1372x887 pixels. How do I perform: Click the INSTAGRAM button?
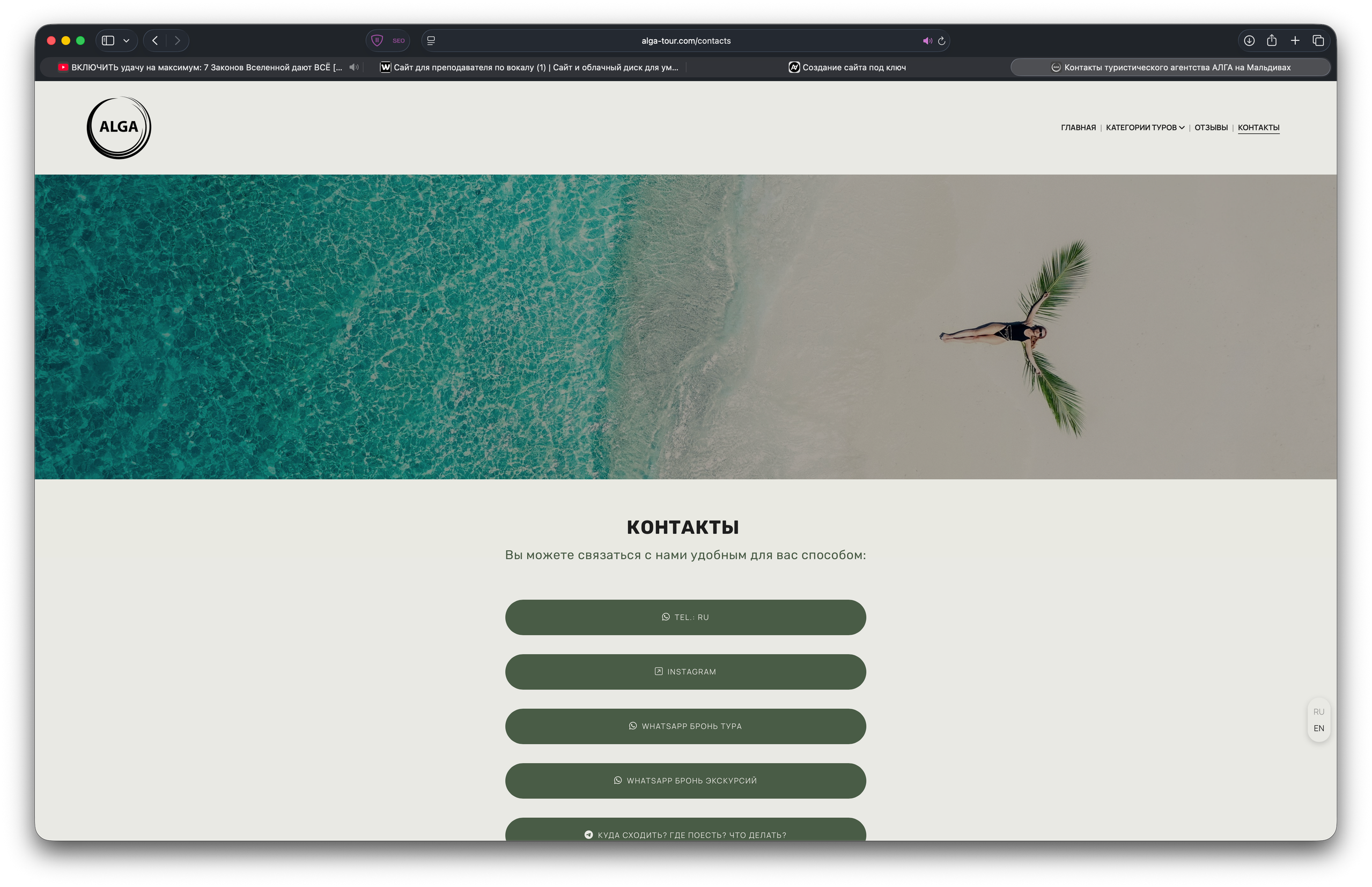point(685,672)
